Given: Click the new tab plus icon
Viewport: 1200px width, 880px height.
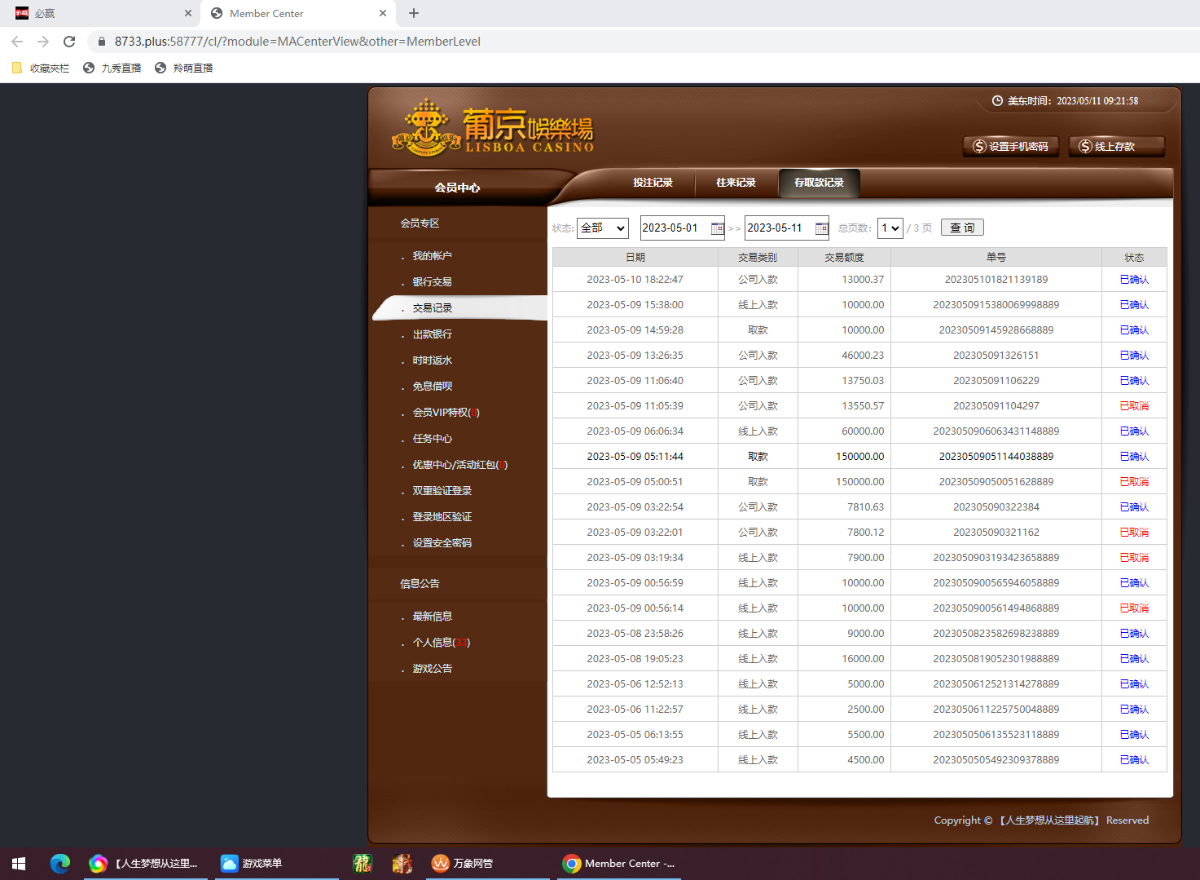Looking at the screenshot, I should coord(414,13).
